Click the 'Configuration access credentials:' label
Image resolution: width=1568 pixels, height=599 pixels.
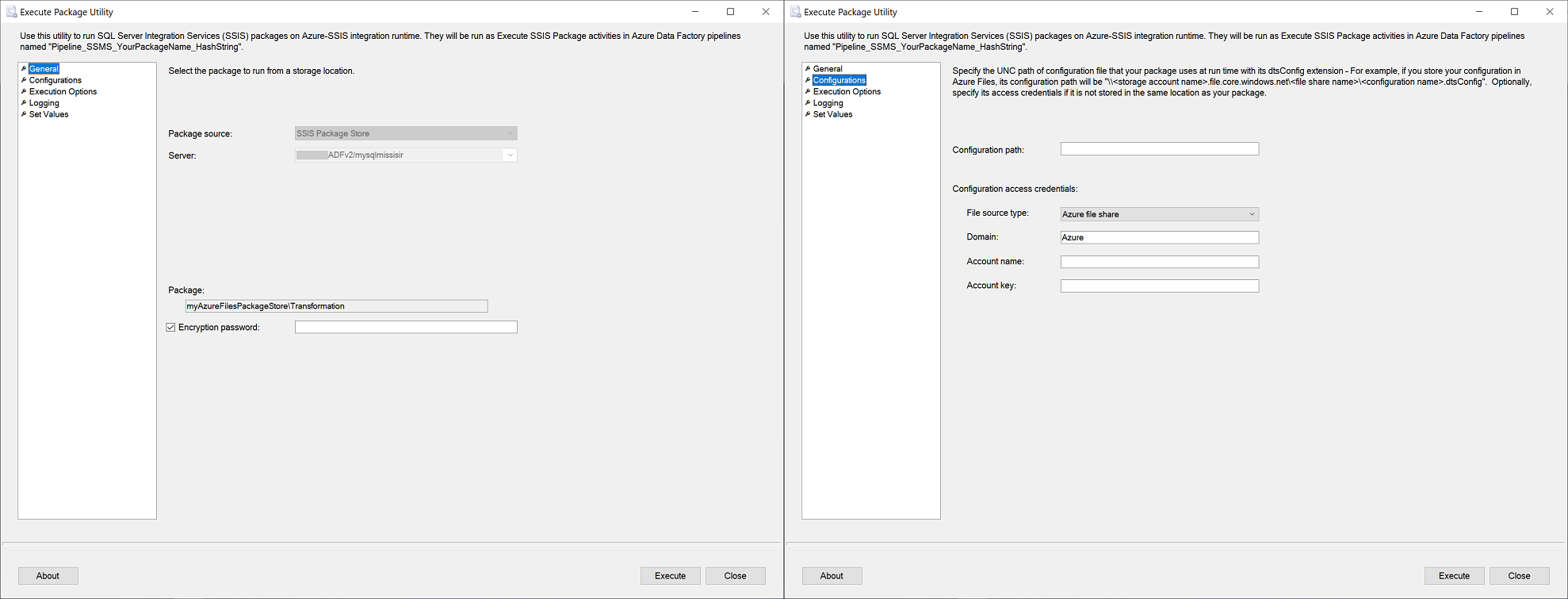(x=1015, y=189)
